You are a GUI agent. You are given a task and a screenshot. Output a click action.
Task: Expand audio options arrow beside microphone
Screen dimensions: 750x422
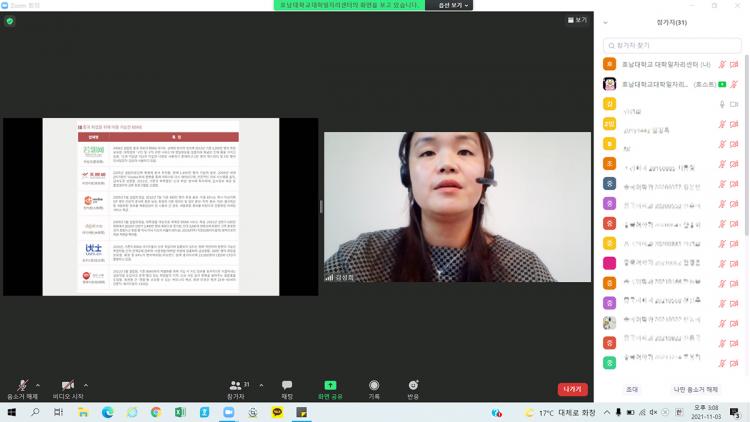[x=38, y=385]
